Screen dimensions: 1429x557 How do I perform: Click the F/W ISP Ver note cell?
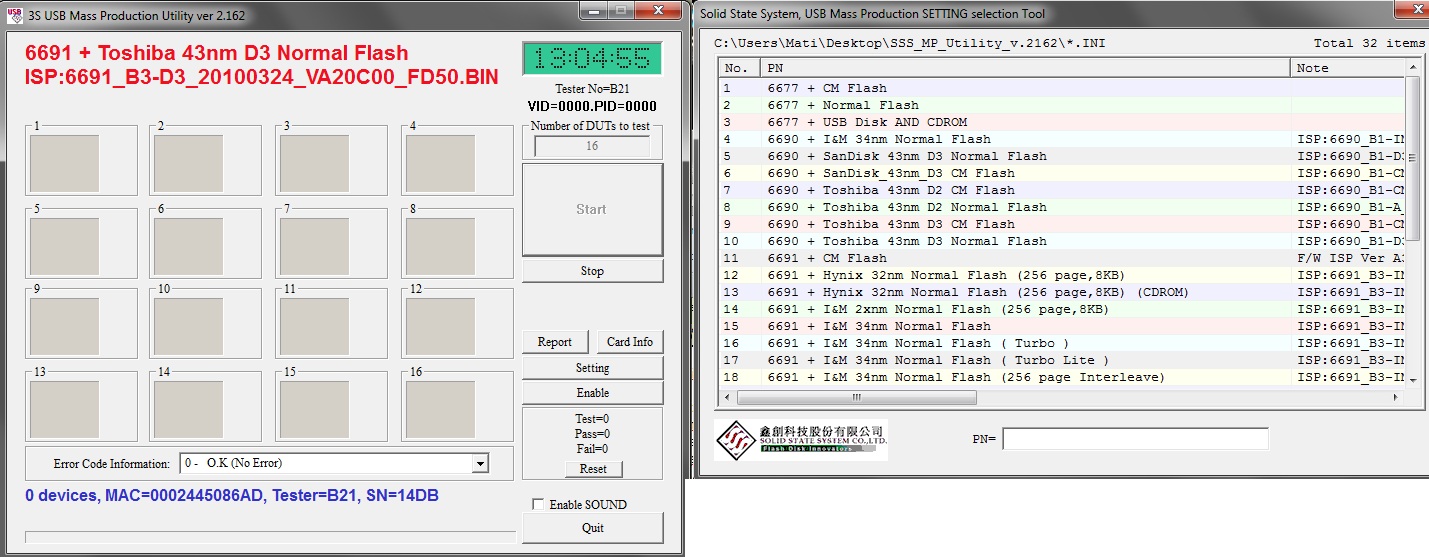tap(1352, 258)
